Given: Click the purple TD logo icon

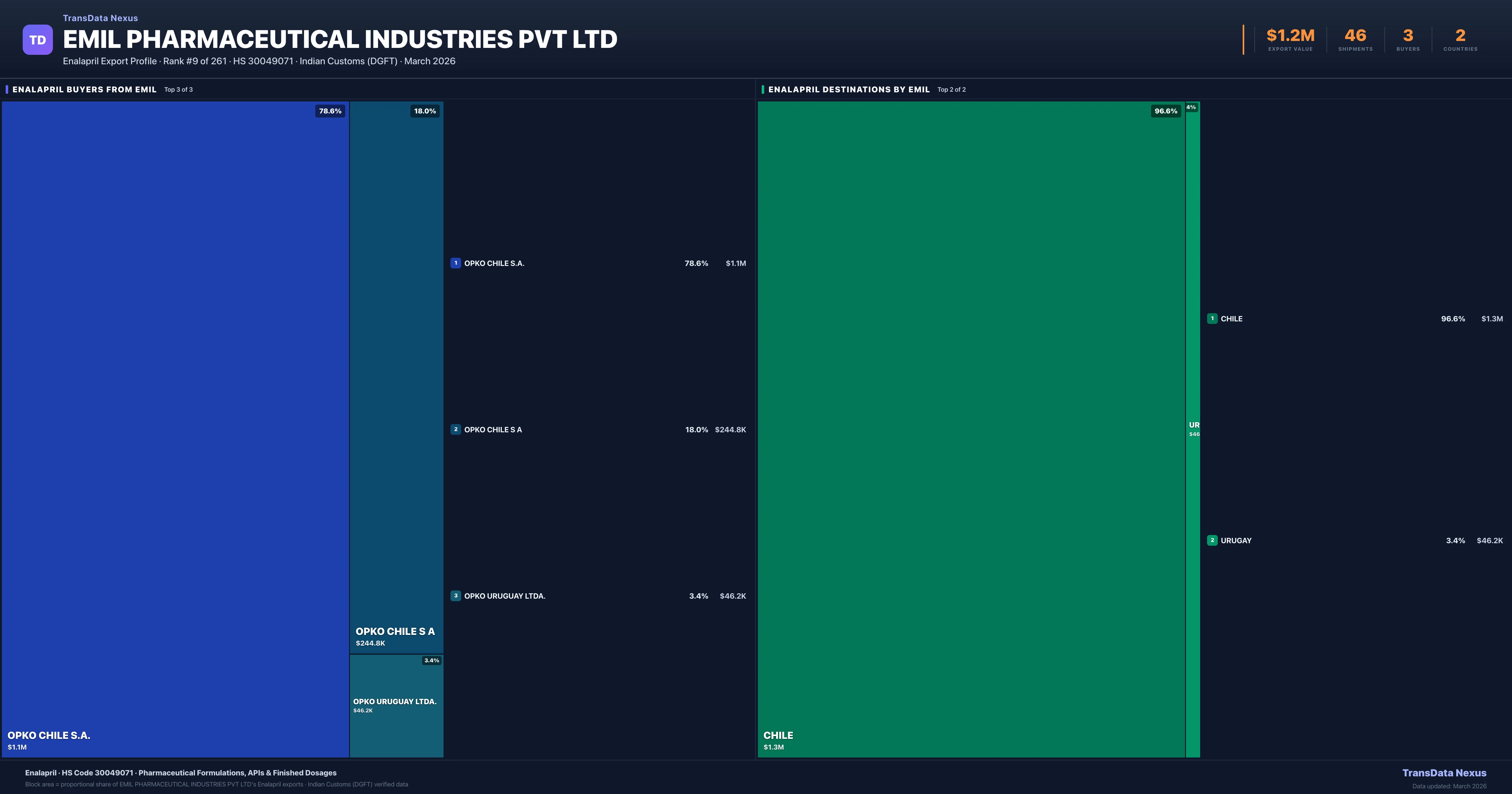Looking at the screenshot, I should click(x=37, y=40).
